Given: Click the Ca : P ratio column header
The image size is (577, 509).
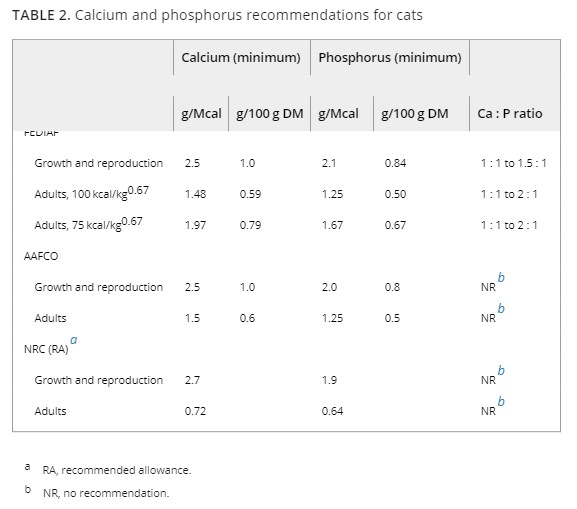Looking at the screenshot, I should (x=510, y=113).
